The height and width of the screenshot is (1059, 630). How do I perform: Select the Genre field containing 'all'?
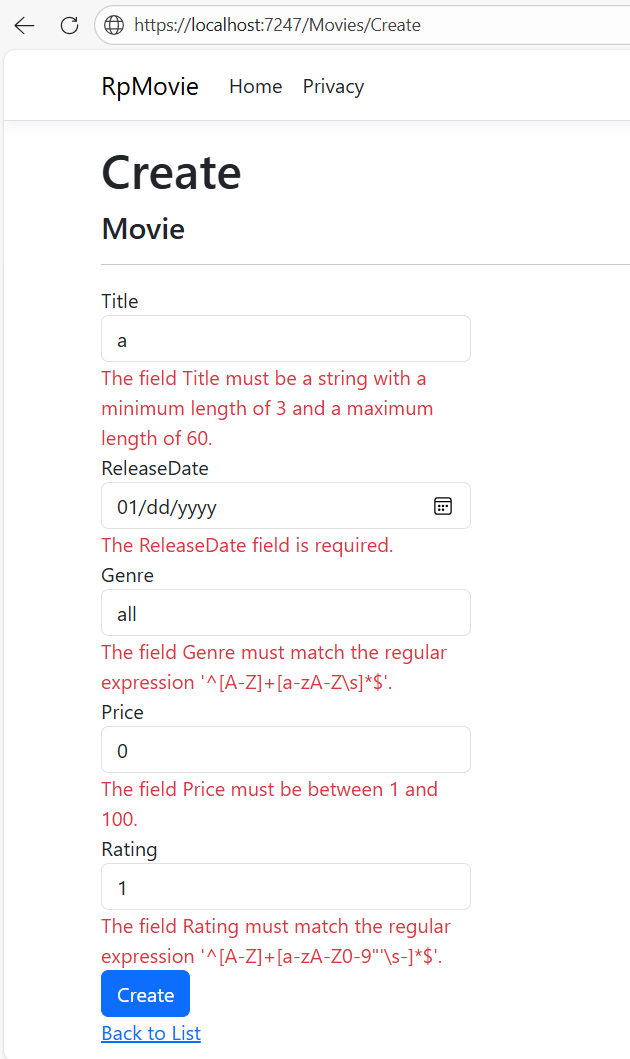tap(285, 612)
